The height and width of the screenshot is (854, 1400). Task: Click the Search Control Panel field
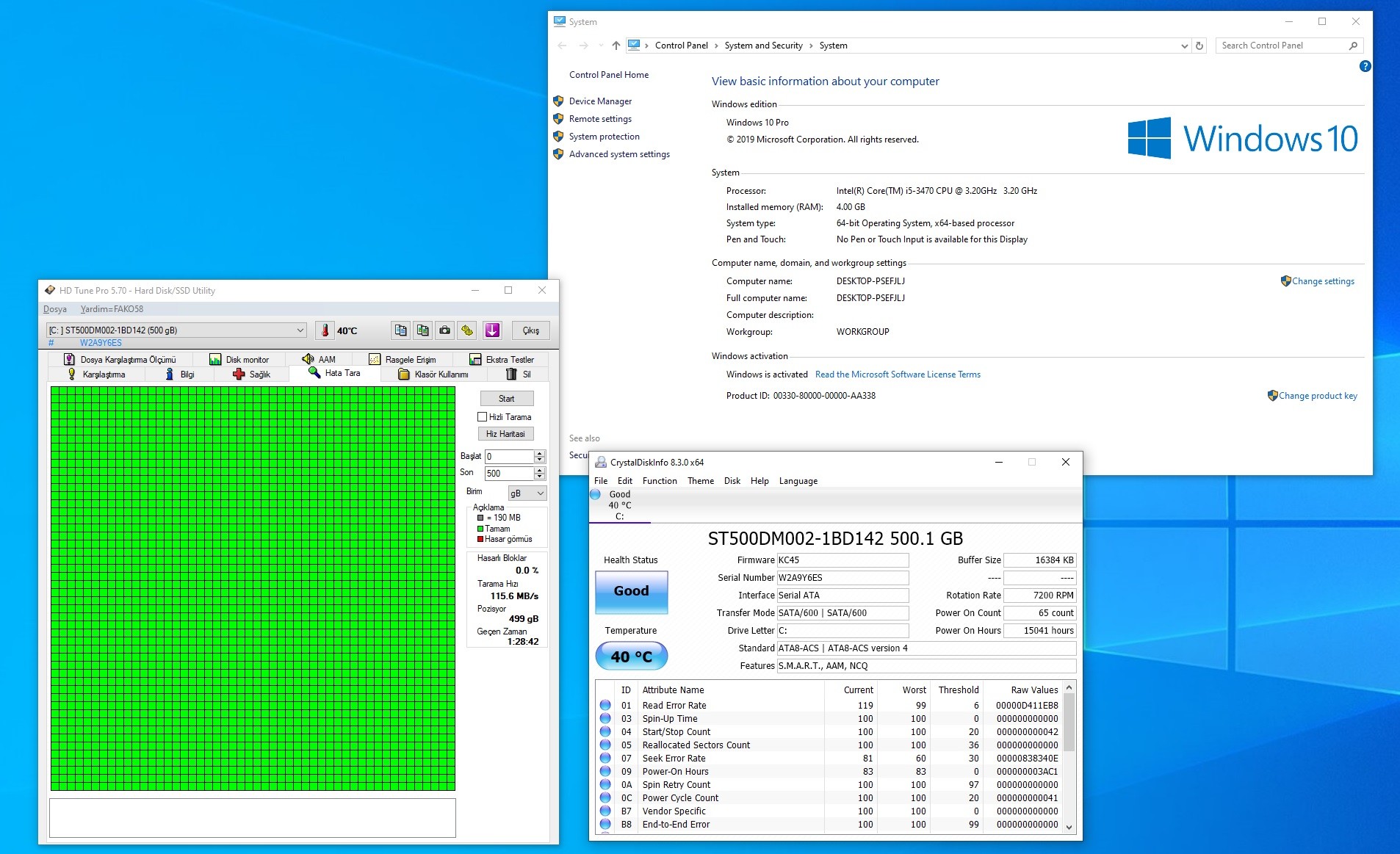click(1289, 46)
